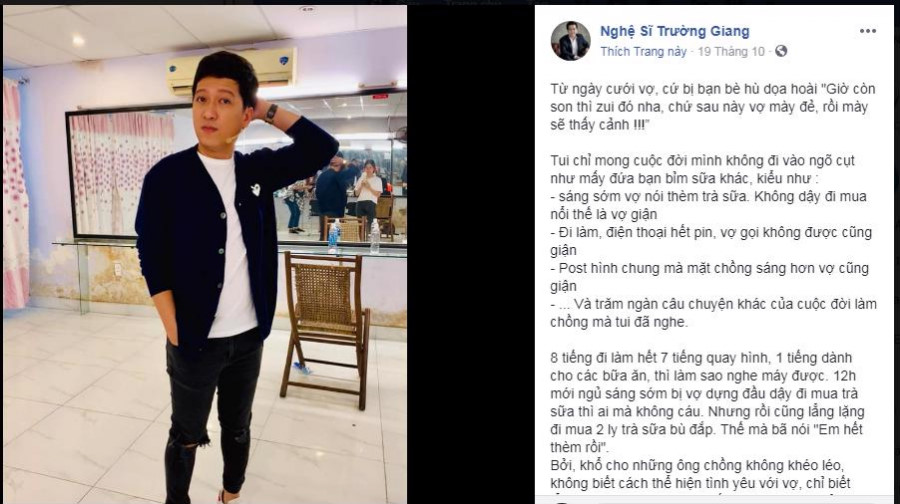Click the Thích Trang này button

tap(643, 52)
